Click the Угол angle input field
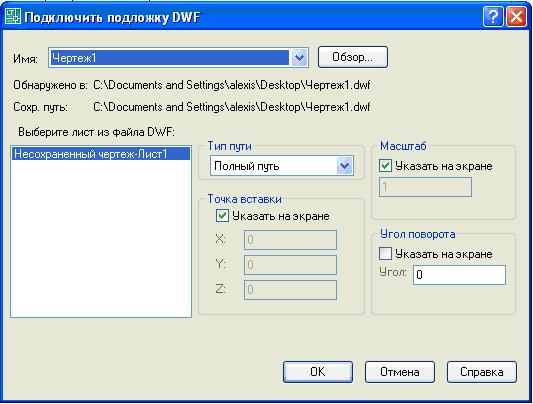 tap(459, 275)
